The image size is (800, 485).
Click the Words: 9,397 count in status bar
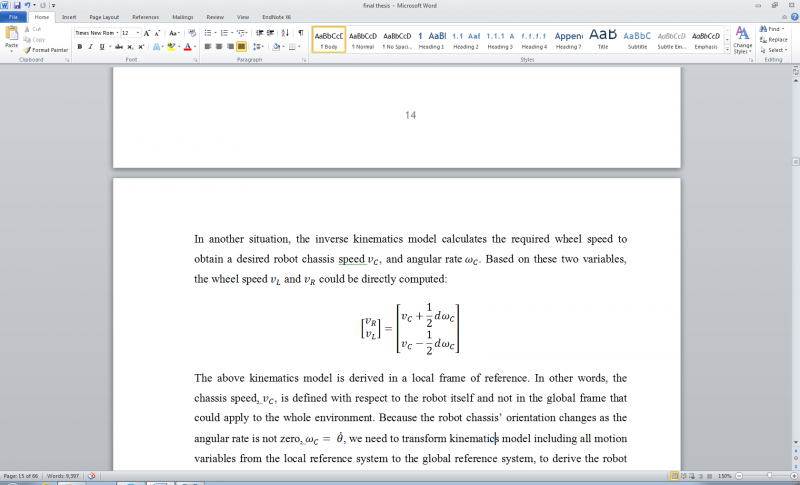pyautogui.click(x=62, y=476)
